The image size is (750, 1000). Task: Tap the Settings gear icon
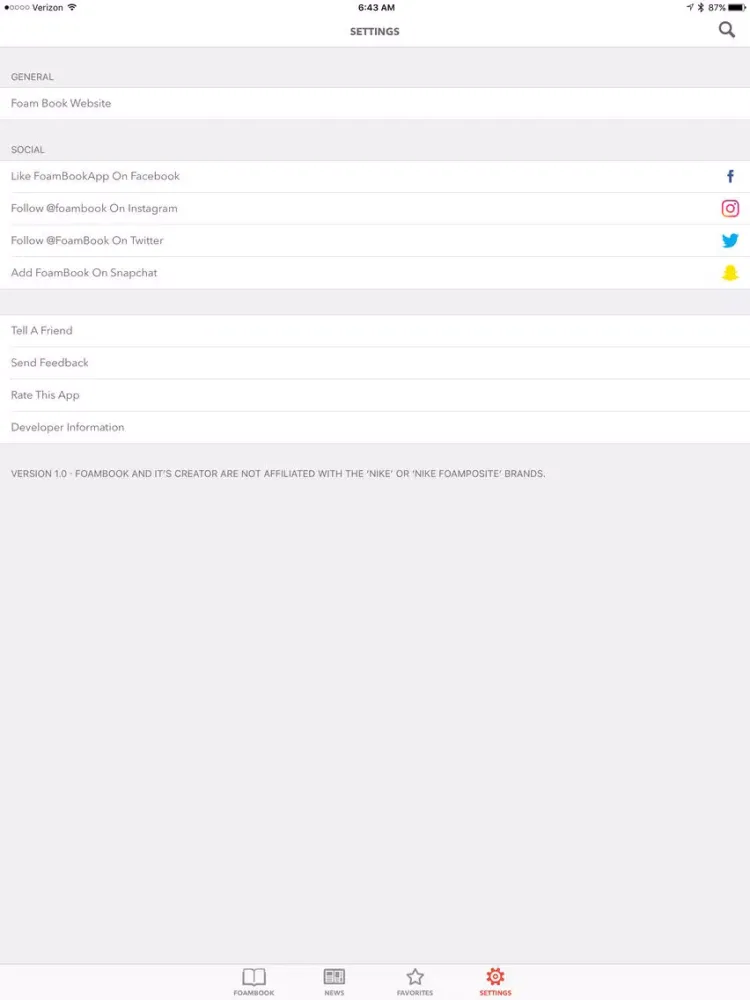495,977
